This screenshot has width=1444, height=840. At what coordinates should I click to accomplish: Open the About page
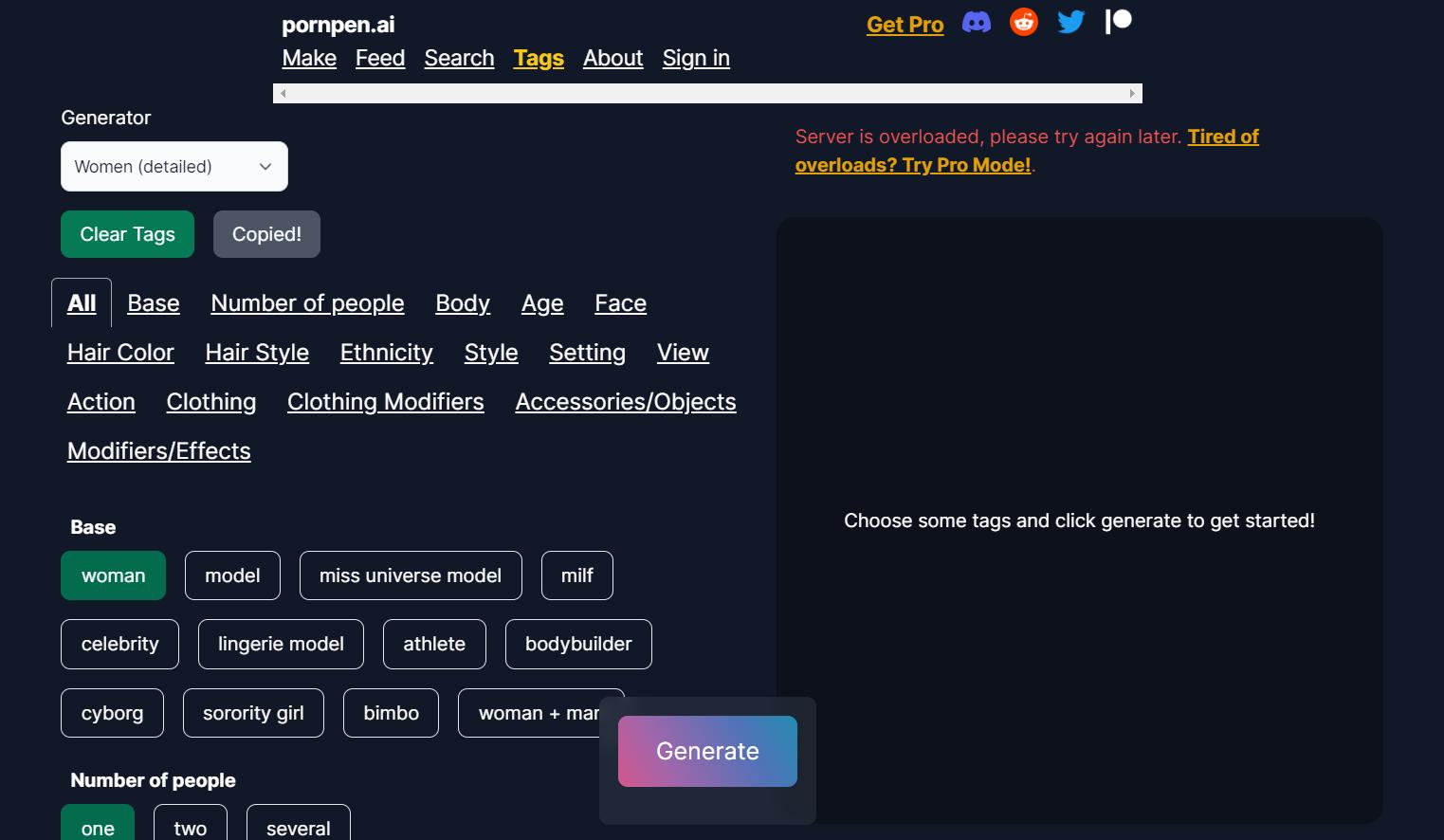[612, 58]
